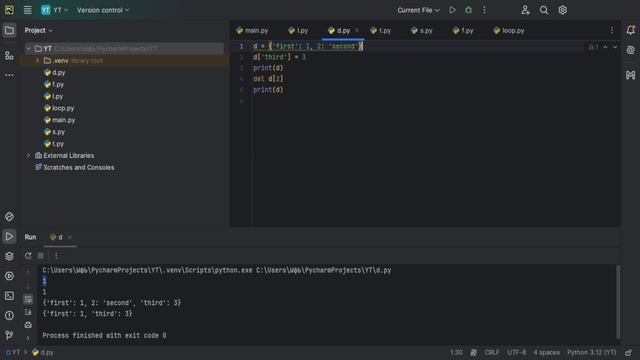This screenshot has width=640, height=360.
Task: Switch to the s.py tab
Action: 422,31
